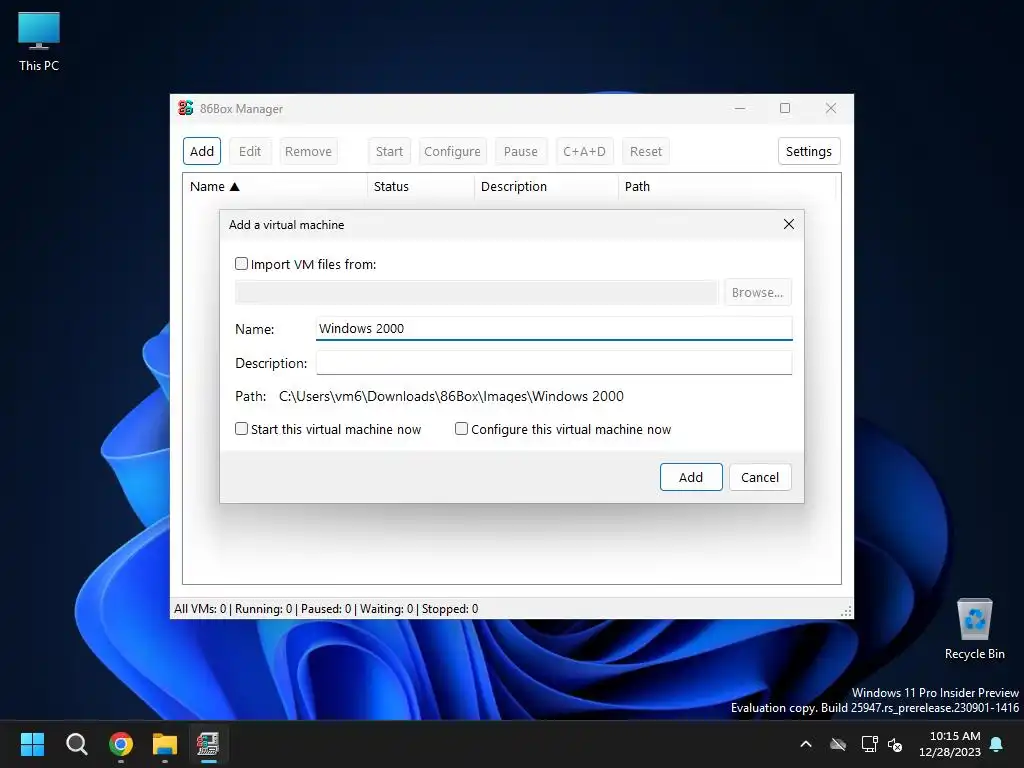This screenshot has height=768, width=1024.
Task: Click the Configure toolbar button
Action: [453, 151]
